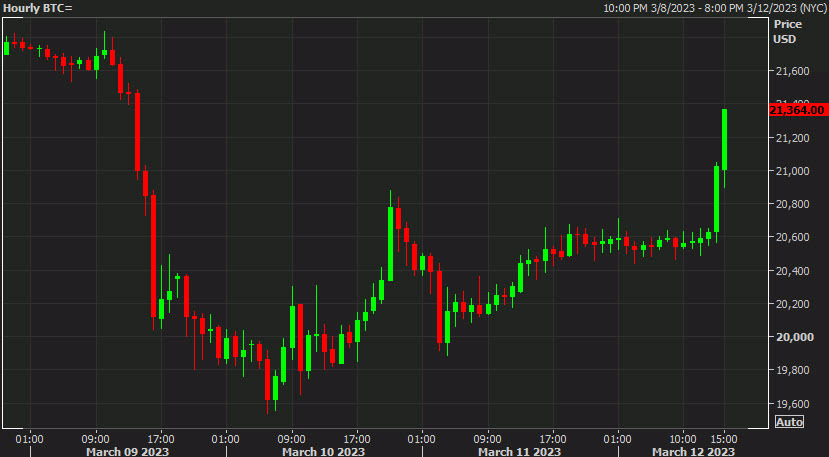
Task: Click the Auto scale button
Action: click(789, 422)
